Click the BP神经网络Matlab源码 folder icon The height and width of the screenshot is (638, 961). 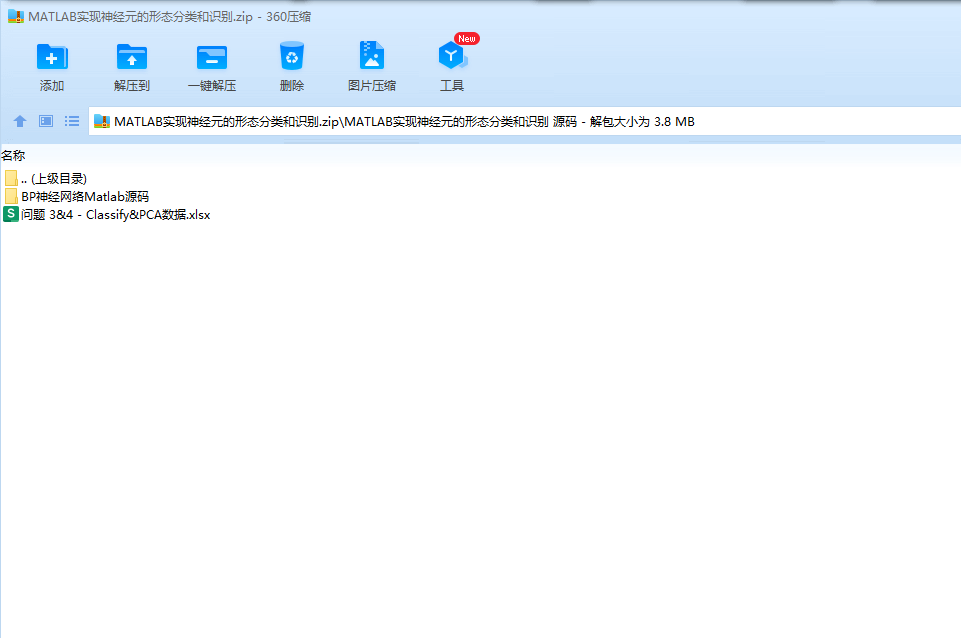(x=11, y=196)
